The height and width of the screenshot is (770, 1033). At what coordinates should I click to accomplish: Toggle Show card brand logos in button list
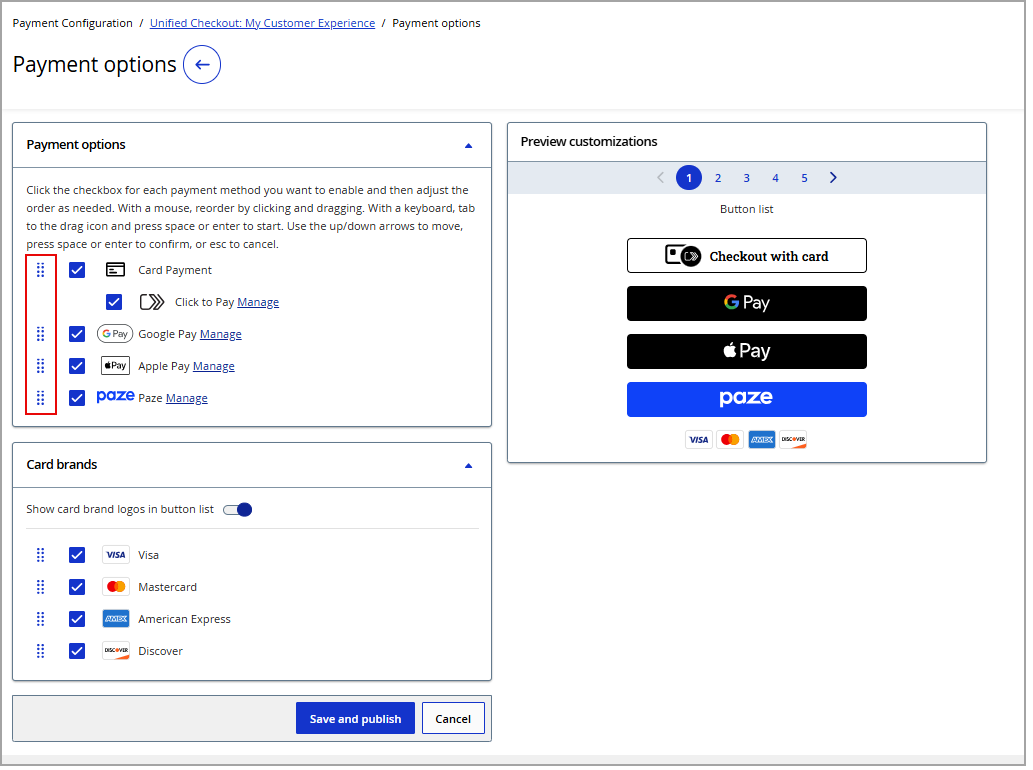click(238, 512)
